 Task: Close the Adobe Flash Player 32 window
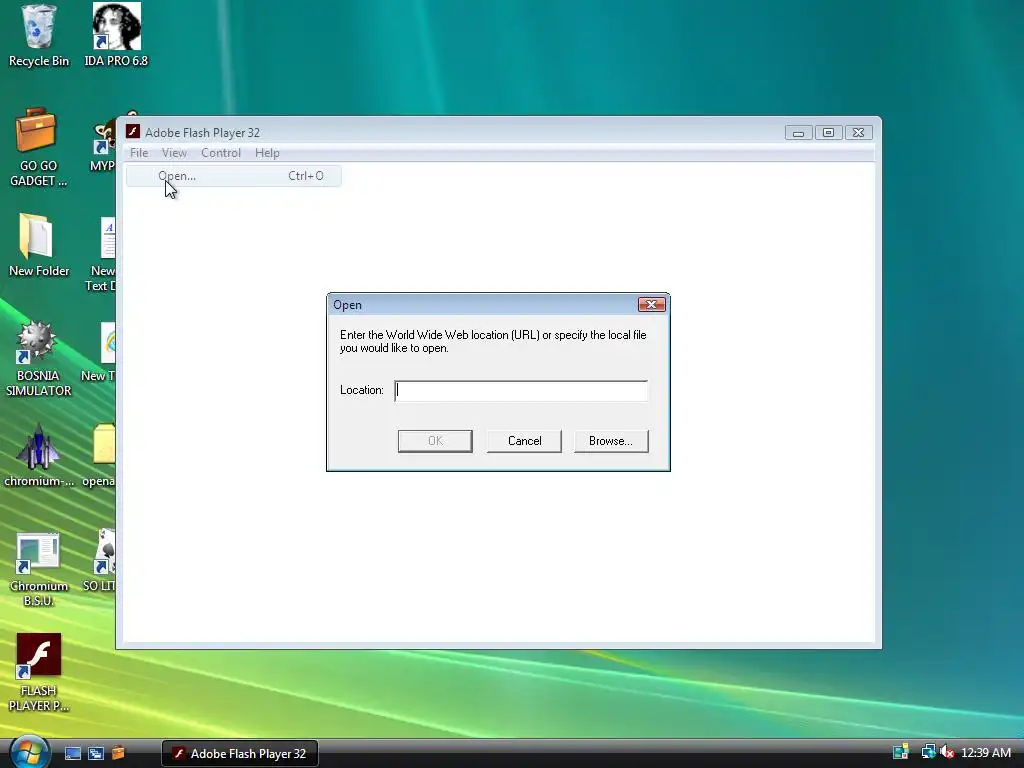pyautogui.click(x=858, y=133)
